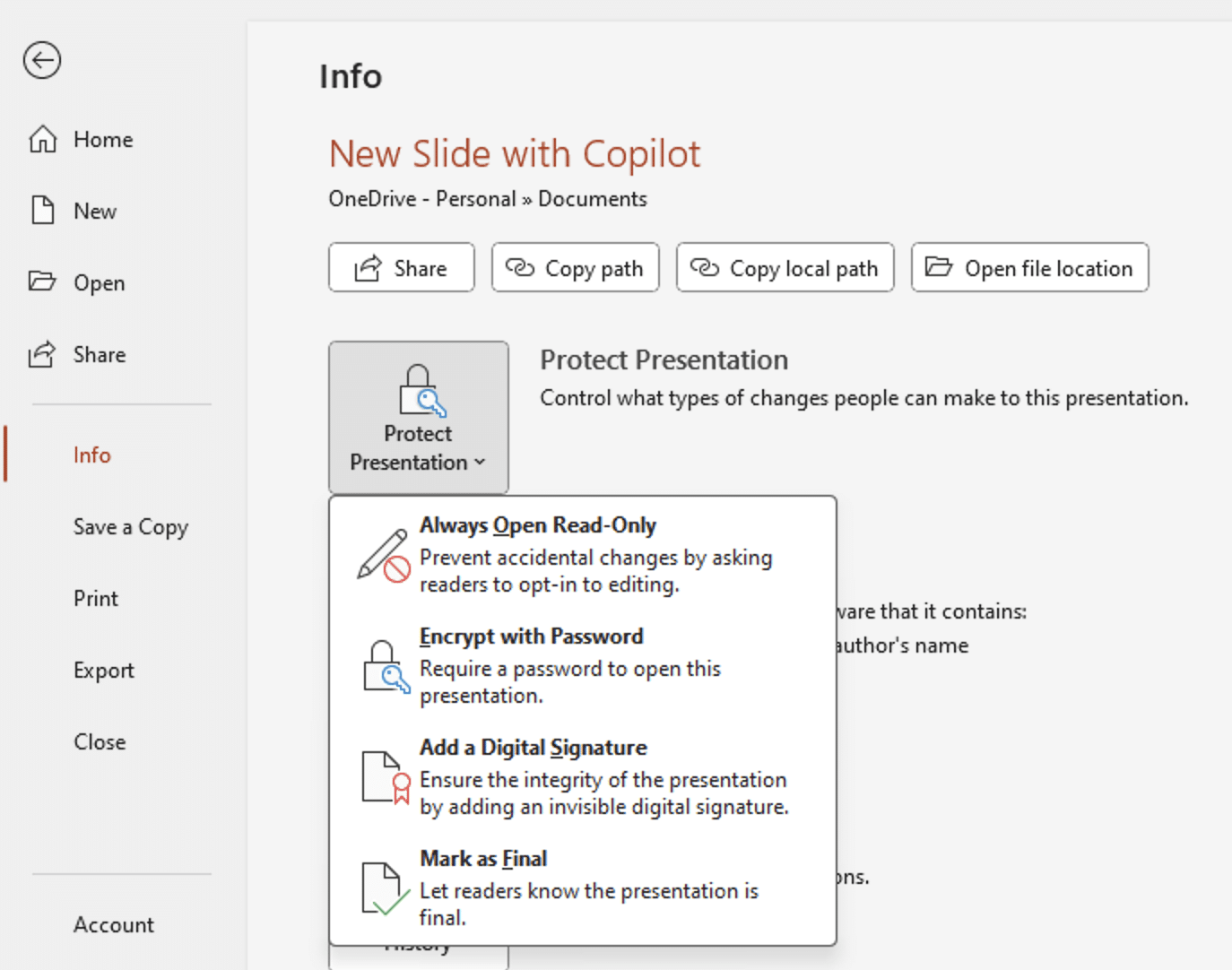The width and height of the screenshot is (1232, 970).
Task: Select Export in the backstage menu
Action: pos(104,670)
